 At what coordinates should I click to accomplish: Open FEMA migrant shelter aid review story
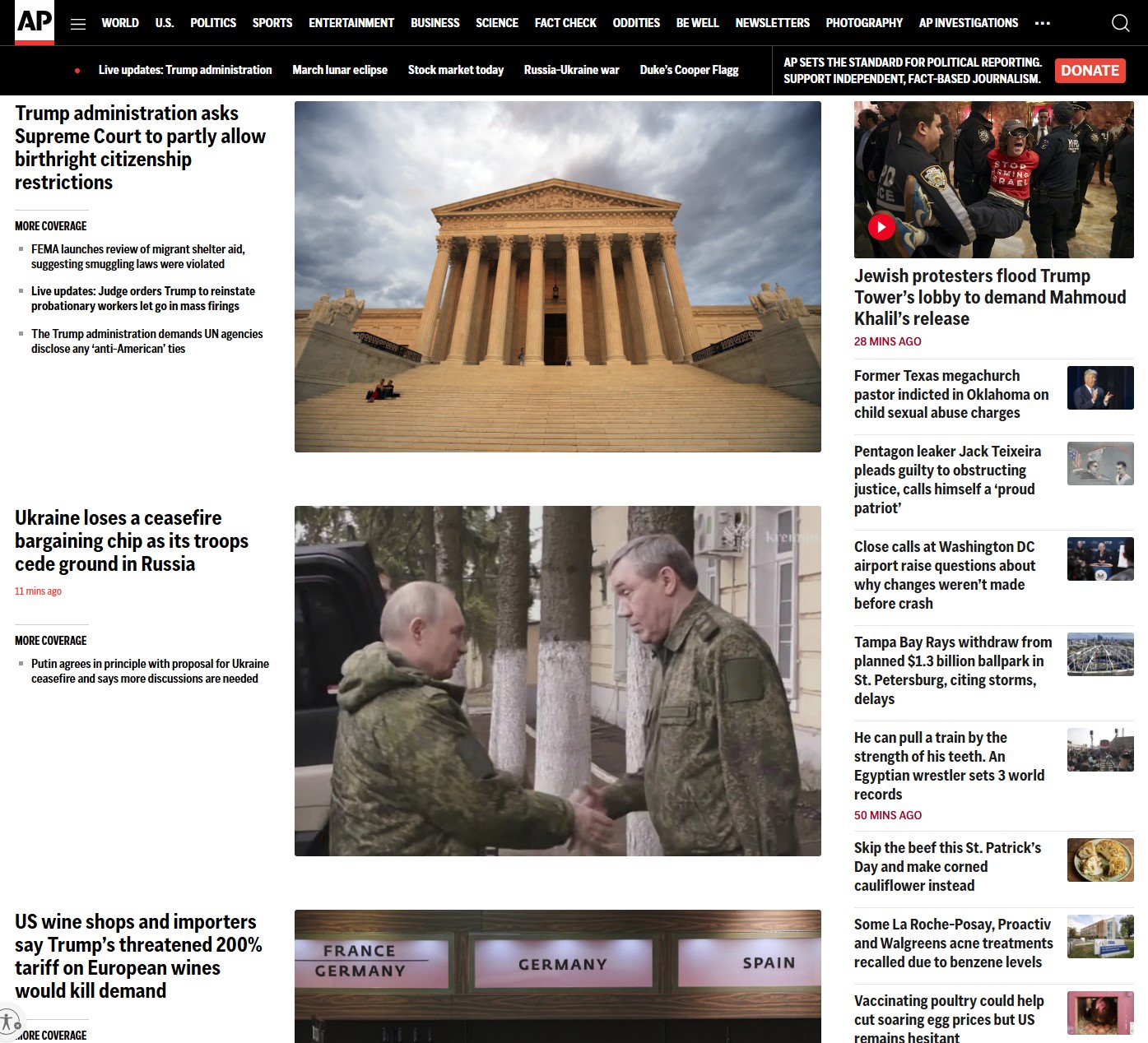pos(138,257)
